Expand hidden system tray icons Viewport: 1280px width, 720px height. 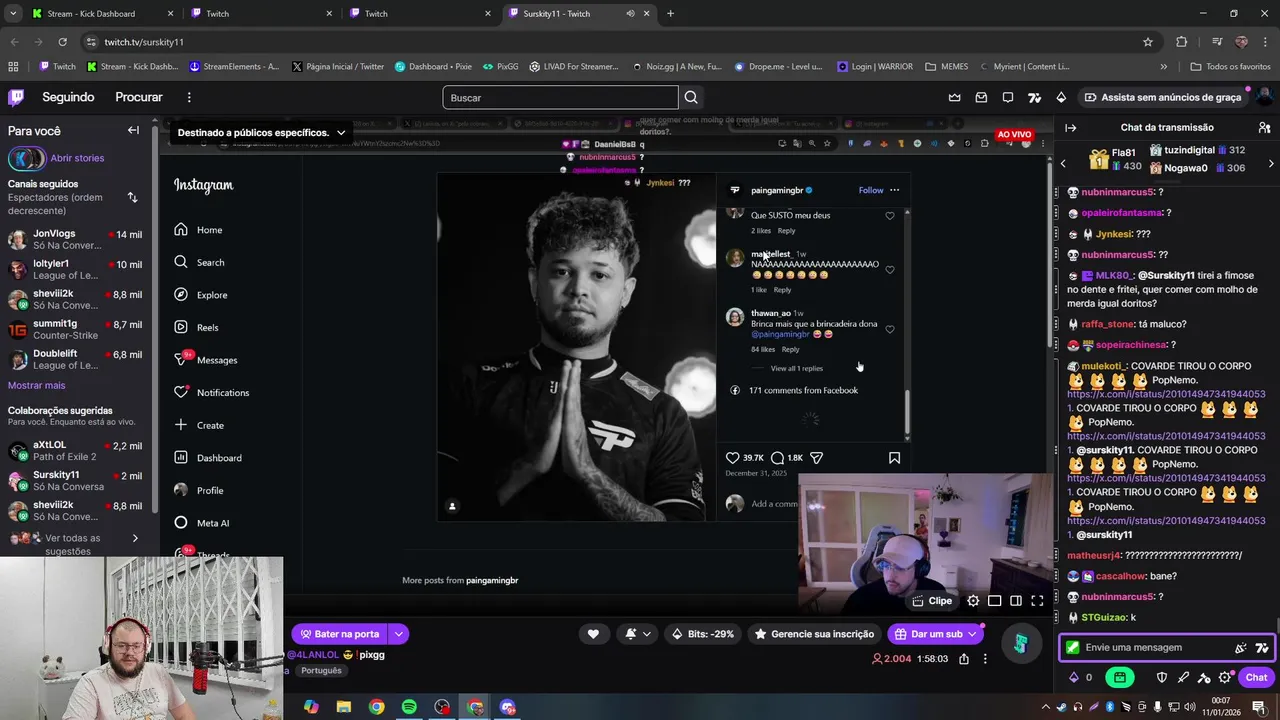click(1044, 707)
